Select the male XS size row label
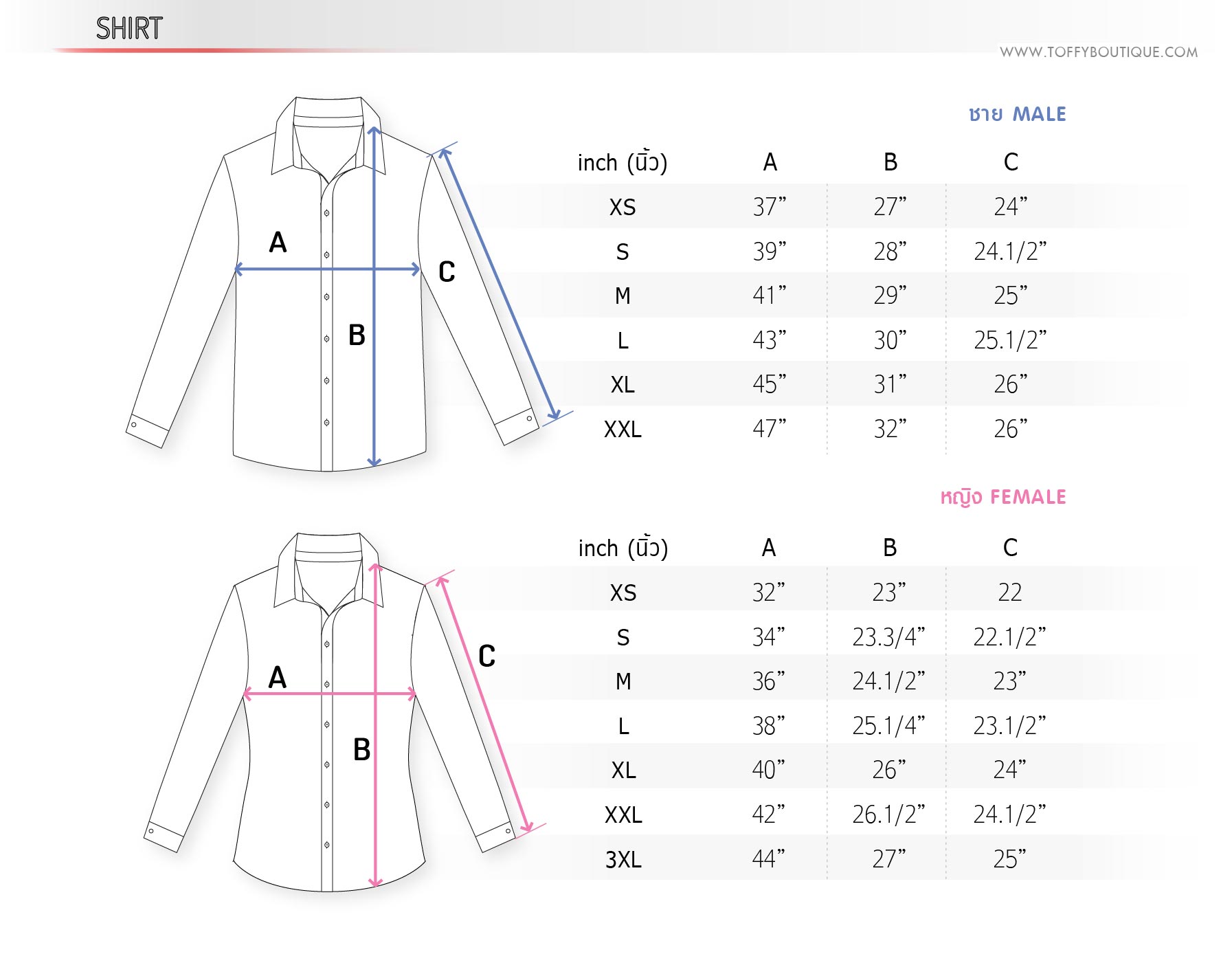 [623, 207]
